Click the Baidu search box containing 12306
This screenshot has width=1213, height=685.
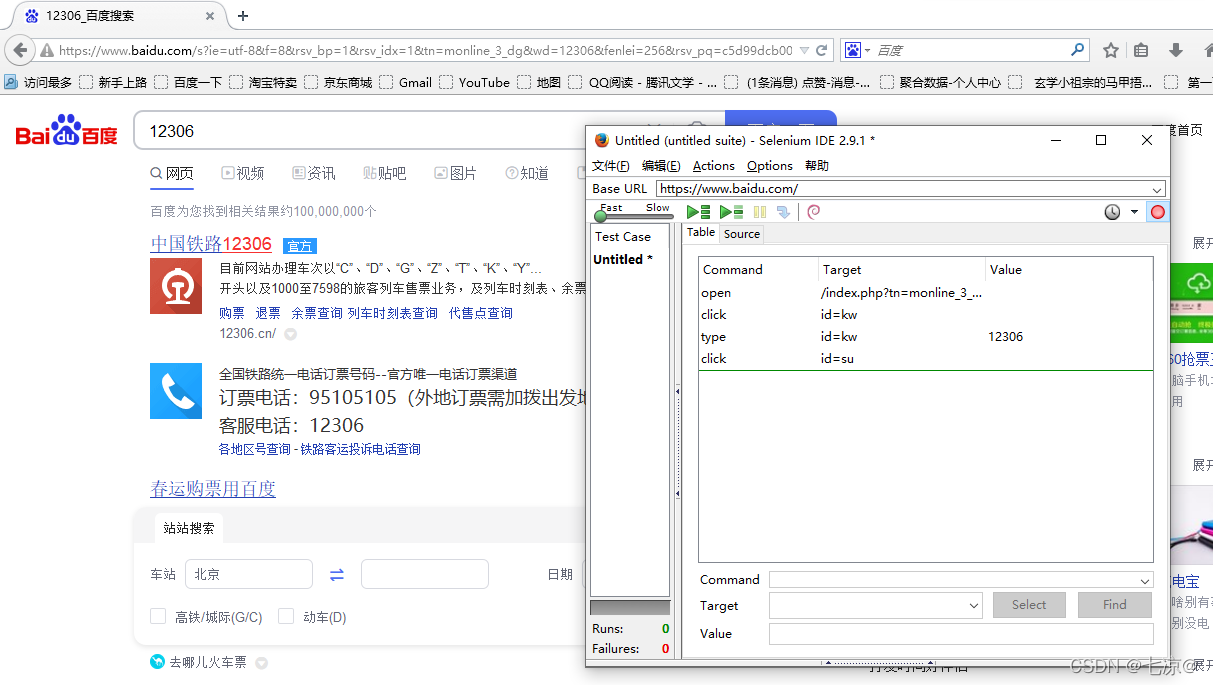(428, 131)
